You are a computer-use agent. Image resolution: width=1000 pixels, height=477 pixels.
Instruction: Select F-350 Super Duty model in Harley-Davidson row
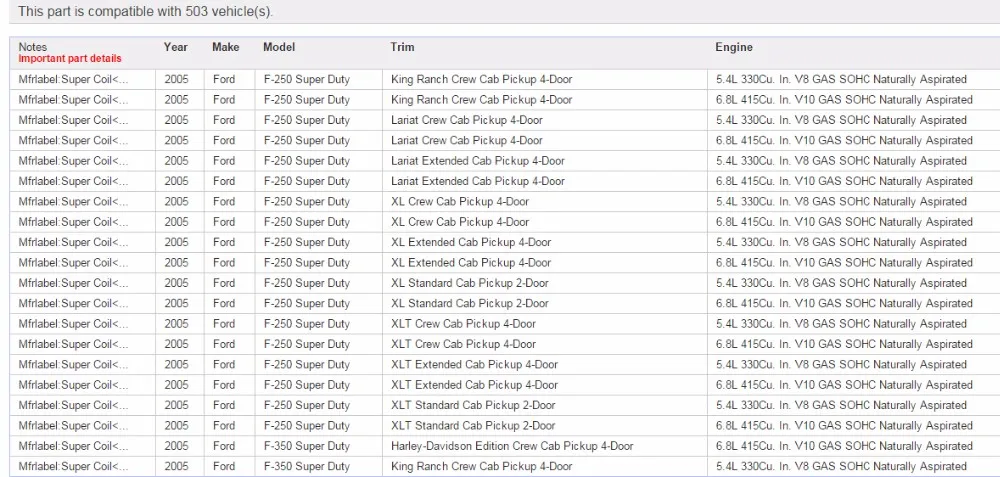(x=307, y=446)
